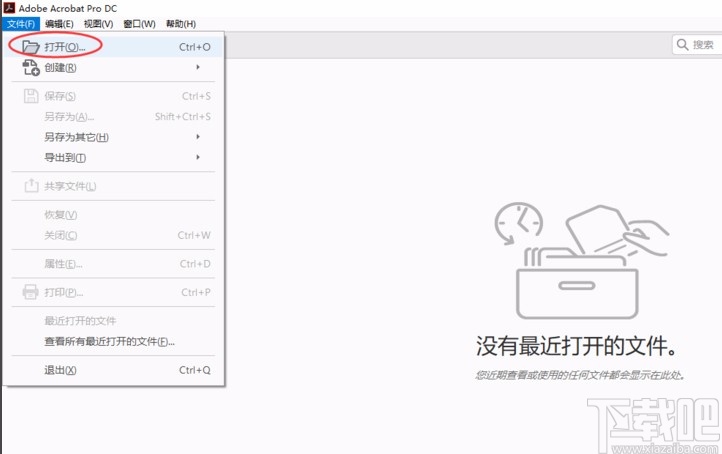Select the 另存为(A)... menu entry

coord(114,116)
